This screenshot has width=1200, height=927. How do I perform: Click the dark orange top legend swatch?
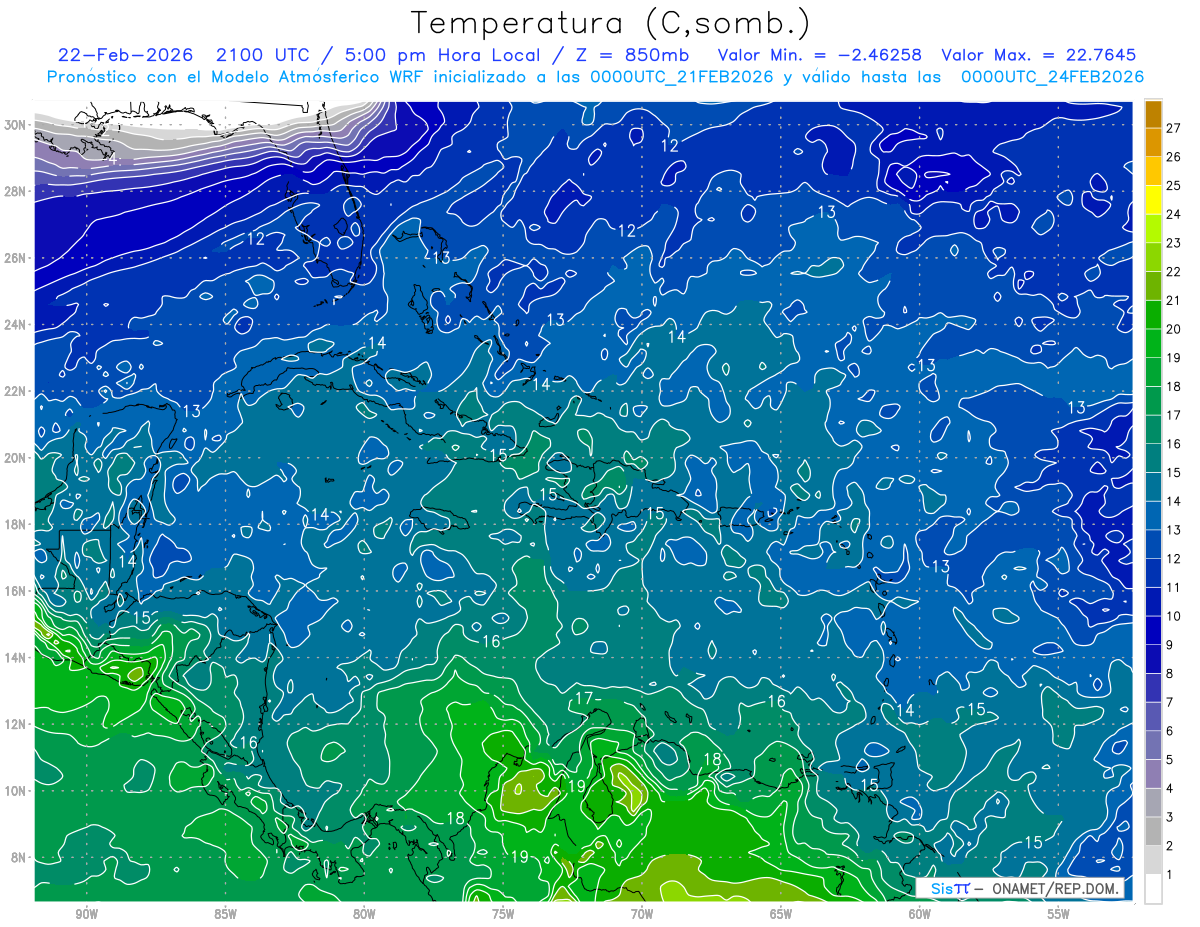coord(1153,114)
